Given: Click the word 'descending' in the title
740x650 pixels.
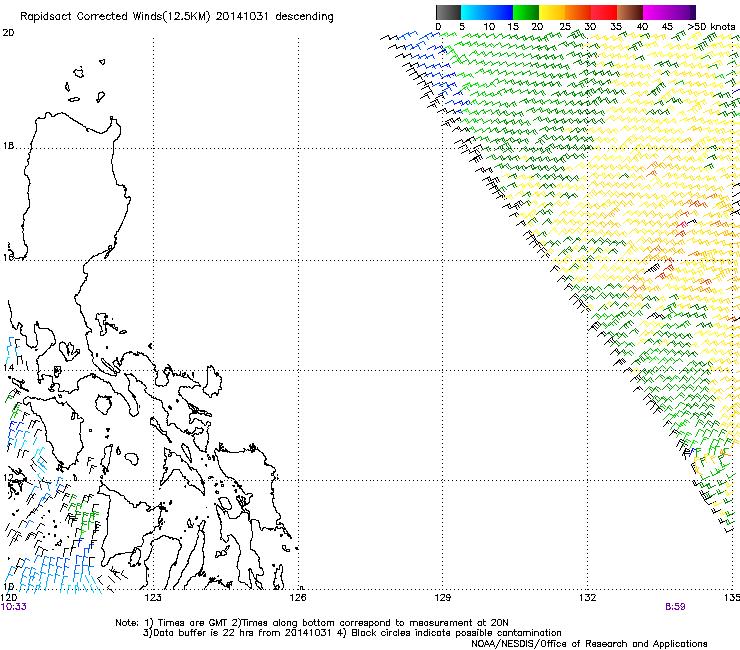Looking at the screenshot, I should [304, 17].
